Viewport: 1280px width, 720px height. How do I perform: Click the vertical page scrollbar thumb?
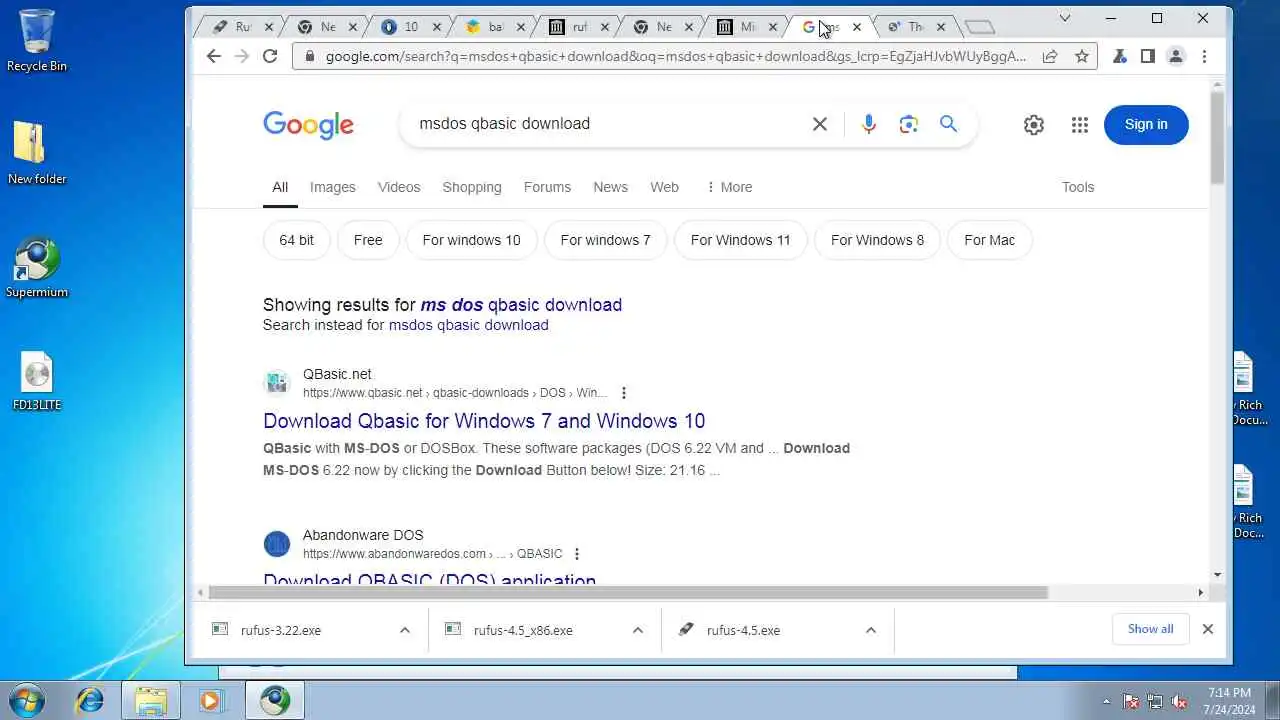pyautogui.click(x=1217, y=137)
